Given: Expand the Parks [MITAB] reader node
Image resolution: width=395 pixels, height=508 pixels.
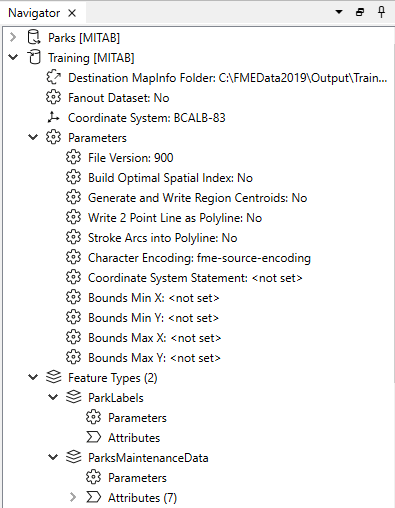Looking at the screenshot, I should [x=13, y=37].
